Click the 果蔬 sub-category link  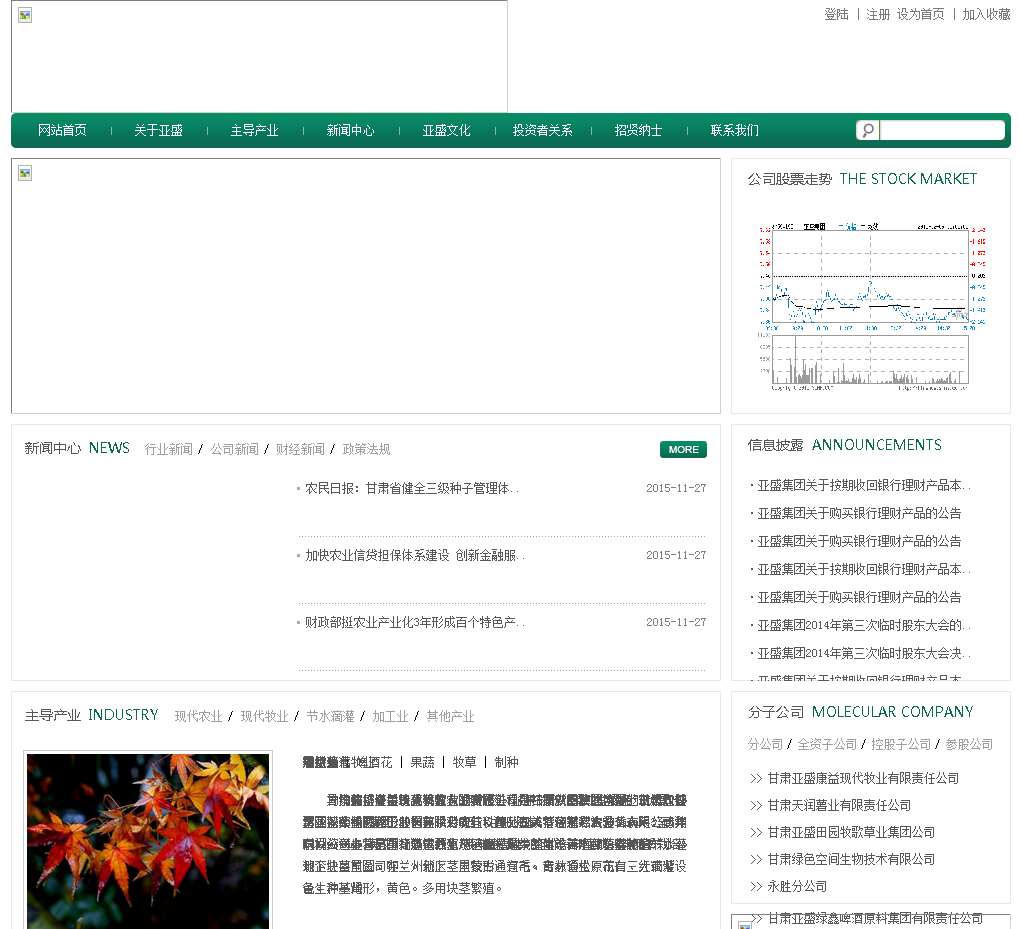[422, 762]
